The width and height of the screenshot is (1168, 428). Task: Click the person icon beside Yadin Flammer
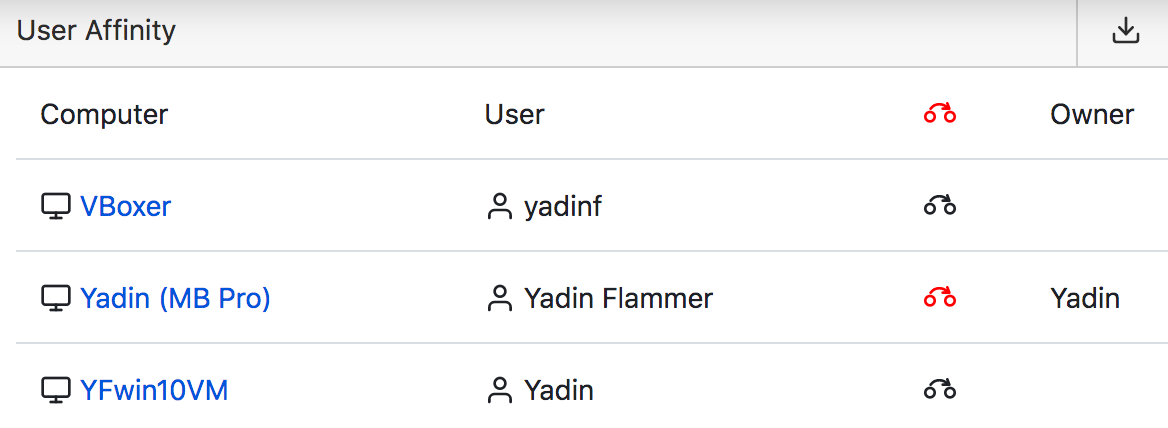499,299
